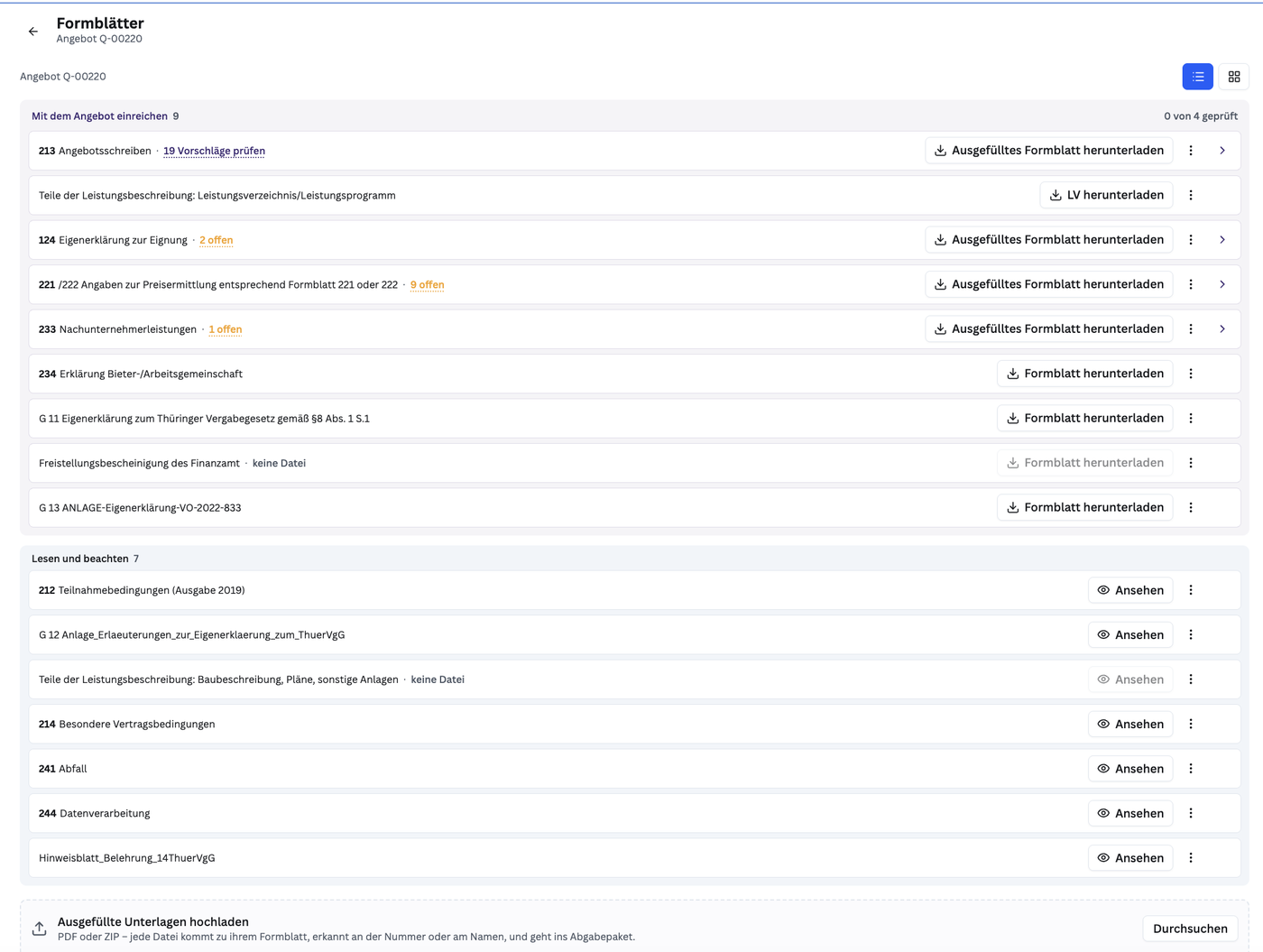Expand the 233 Nachunternehmerleistungen row chevron
1263x952 pixels.
click(x=1222, y=329)
